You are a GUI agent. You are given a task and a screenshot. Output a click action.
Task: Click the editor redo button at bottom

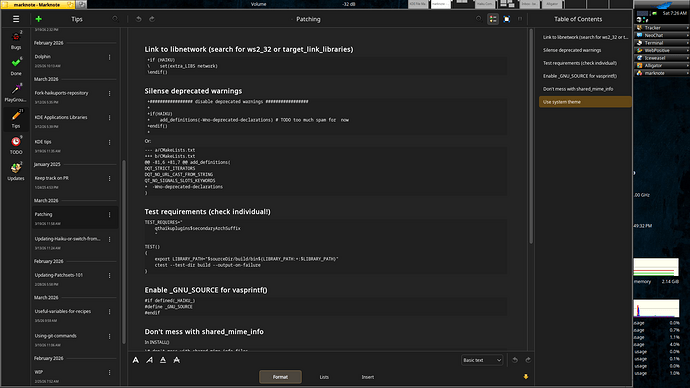[528, 360]
